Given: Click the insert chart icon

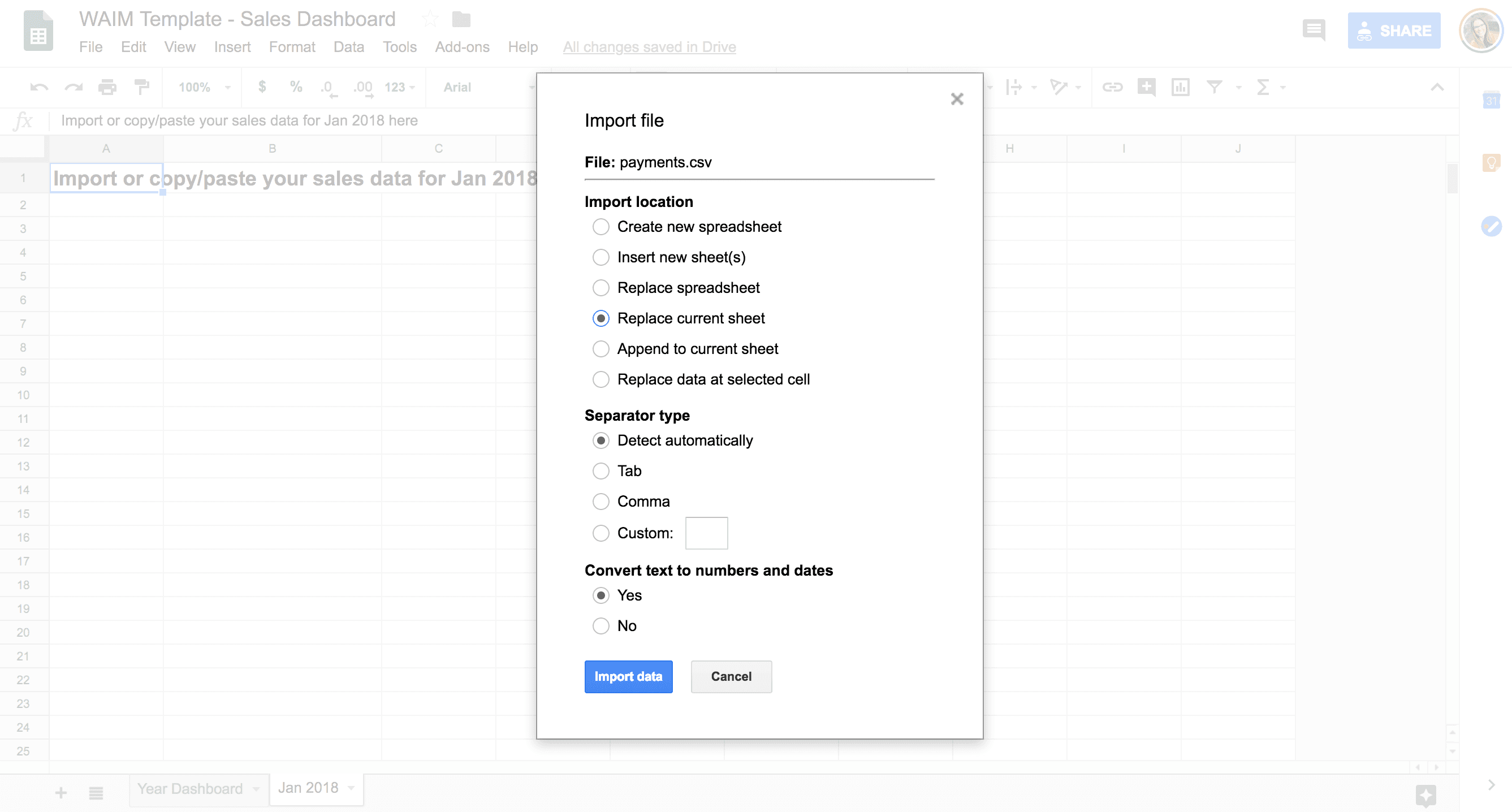Looking at the screenshot, I should pyautogui.click(x=1180, y=88).
